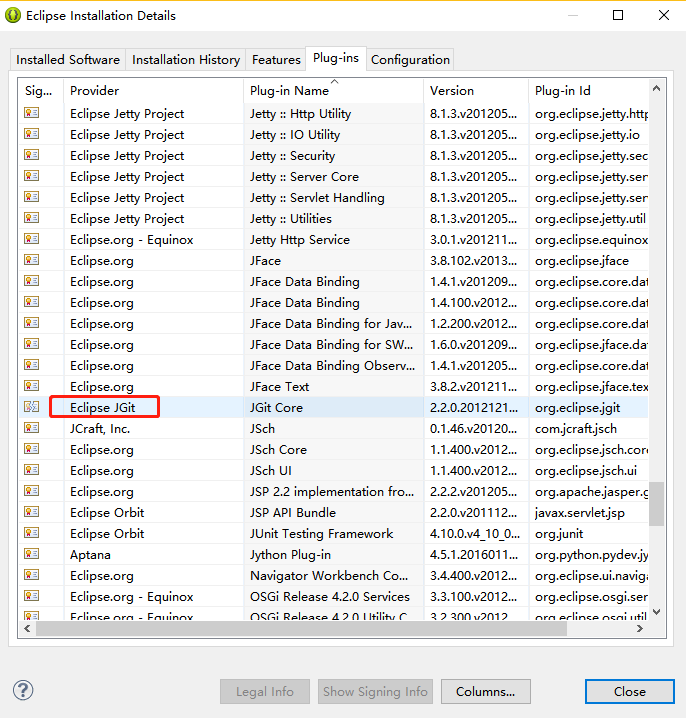Switch to the Installed Software tab
The image size is (686, 718).
68,60
